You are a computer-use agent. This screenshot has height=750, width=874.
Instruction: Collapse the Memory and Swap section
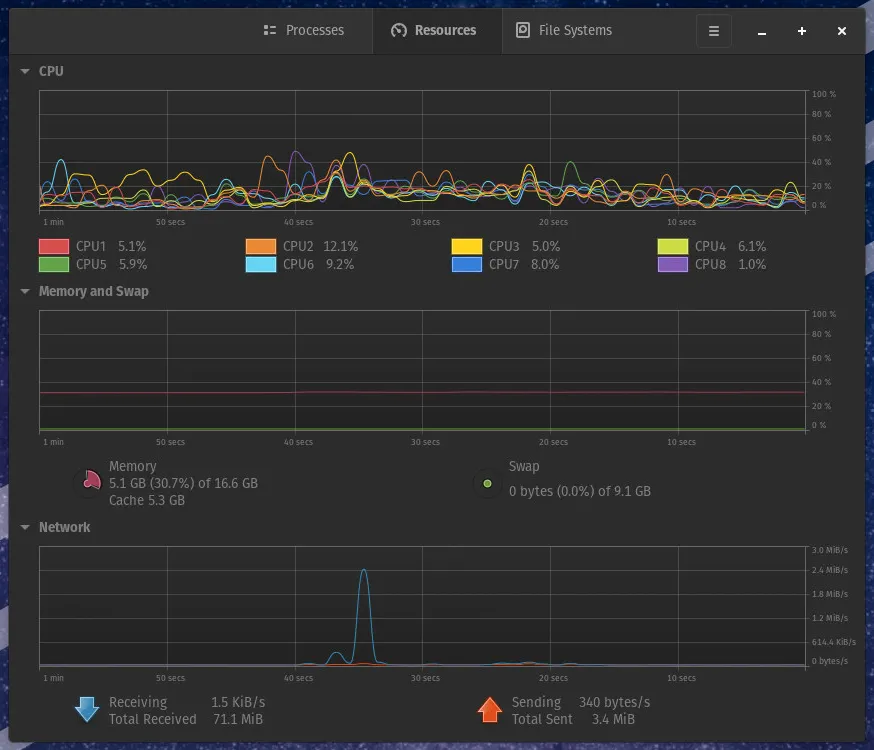(25, 291)
